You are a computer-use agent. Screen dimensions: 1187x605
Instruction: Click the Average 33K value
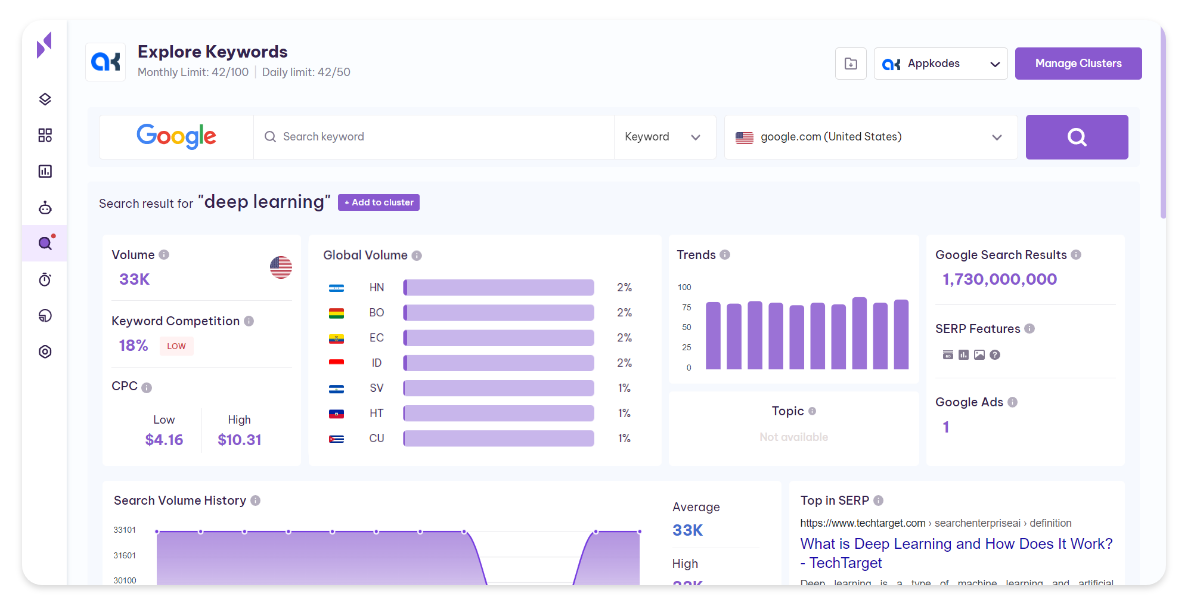pos(687,530)
